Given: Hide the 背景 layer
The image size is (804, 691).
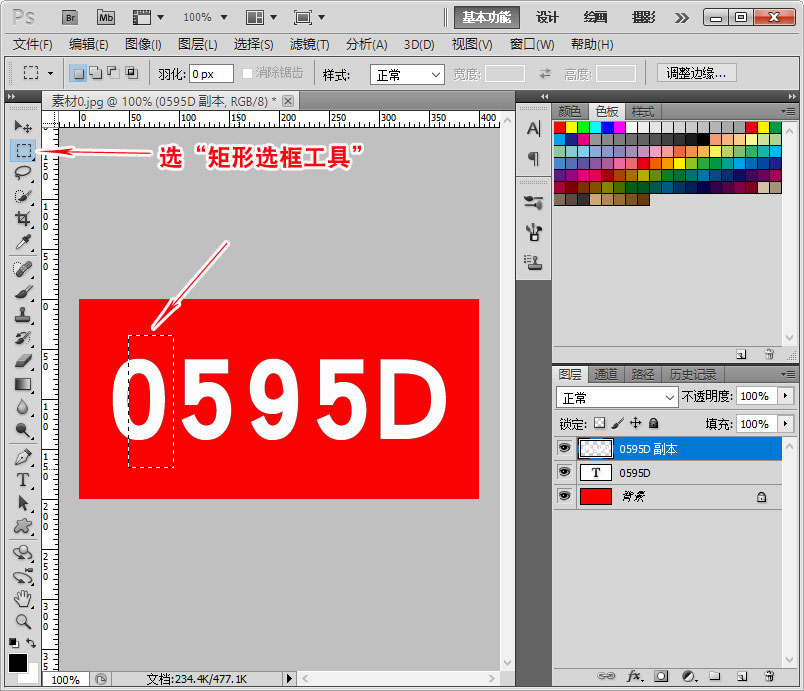Looking at the screenshot, I should [564, 496].
